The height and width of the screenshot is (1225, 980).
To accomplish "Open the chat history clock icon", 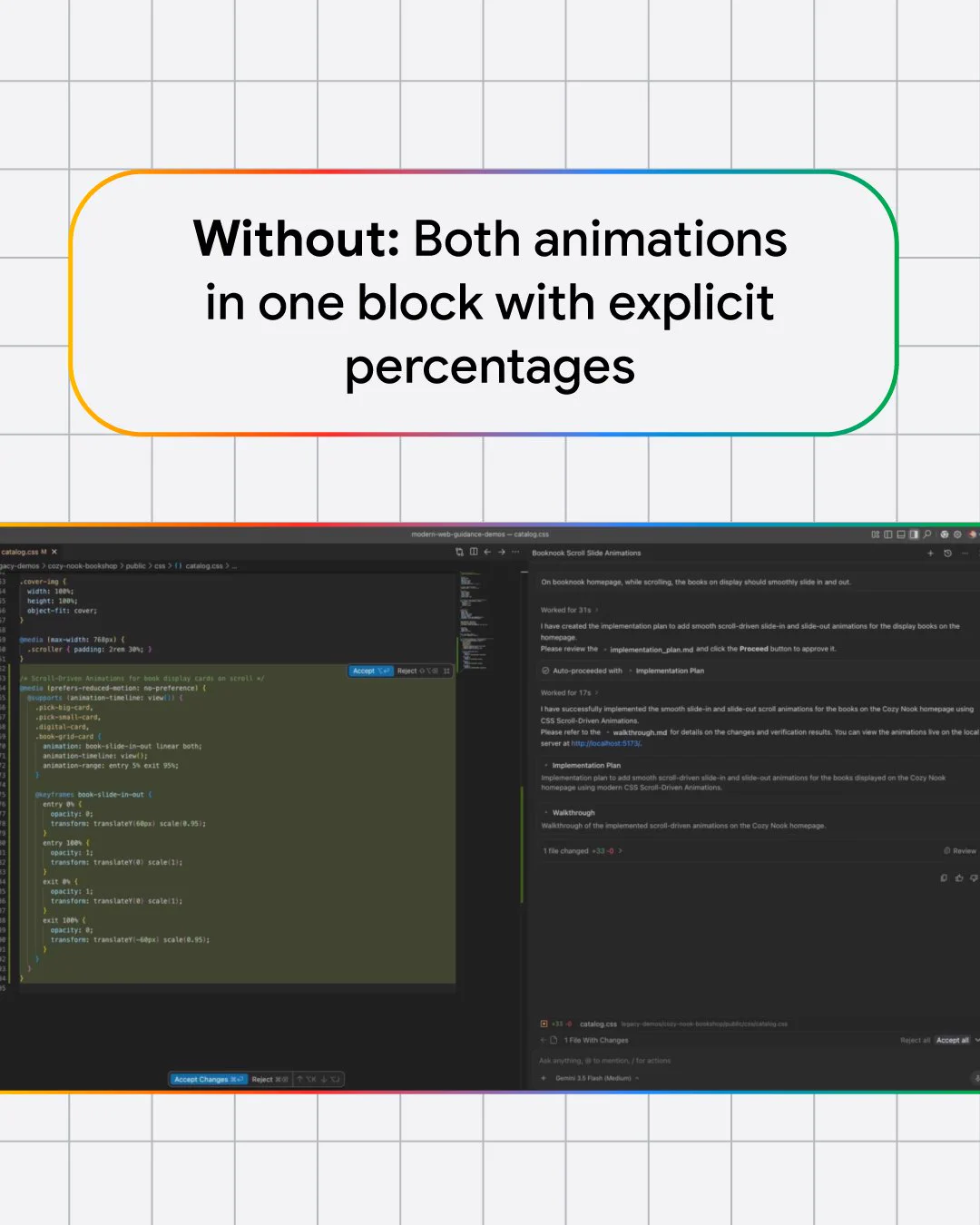I will 947,553.
